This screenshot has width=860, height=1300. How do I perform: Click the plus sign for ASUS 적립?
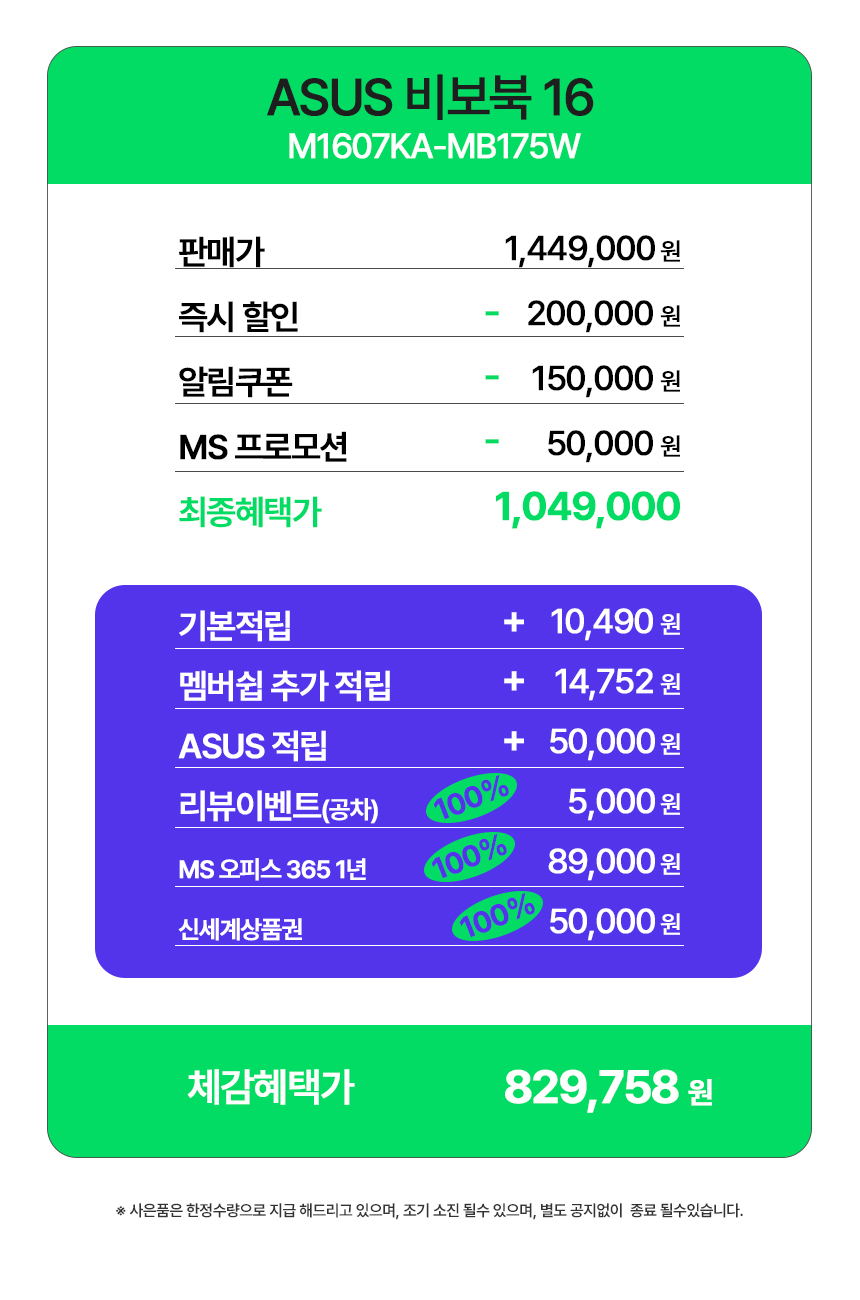tap(514, 741)
